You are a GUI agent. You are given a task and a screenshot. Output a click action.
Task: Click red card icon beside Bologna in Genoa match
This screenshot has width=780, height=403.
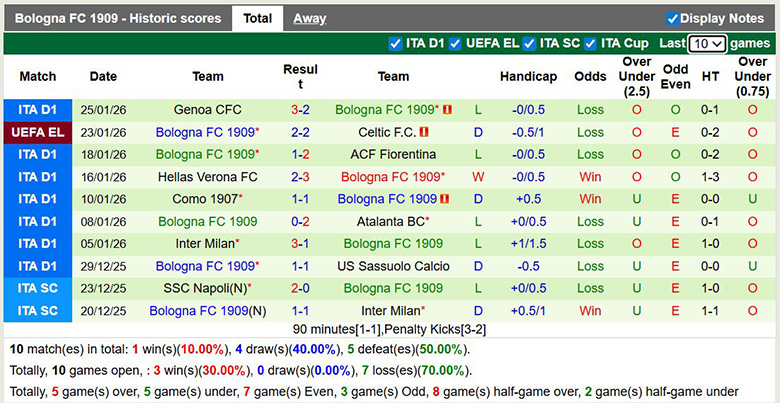(447, 110)
